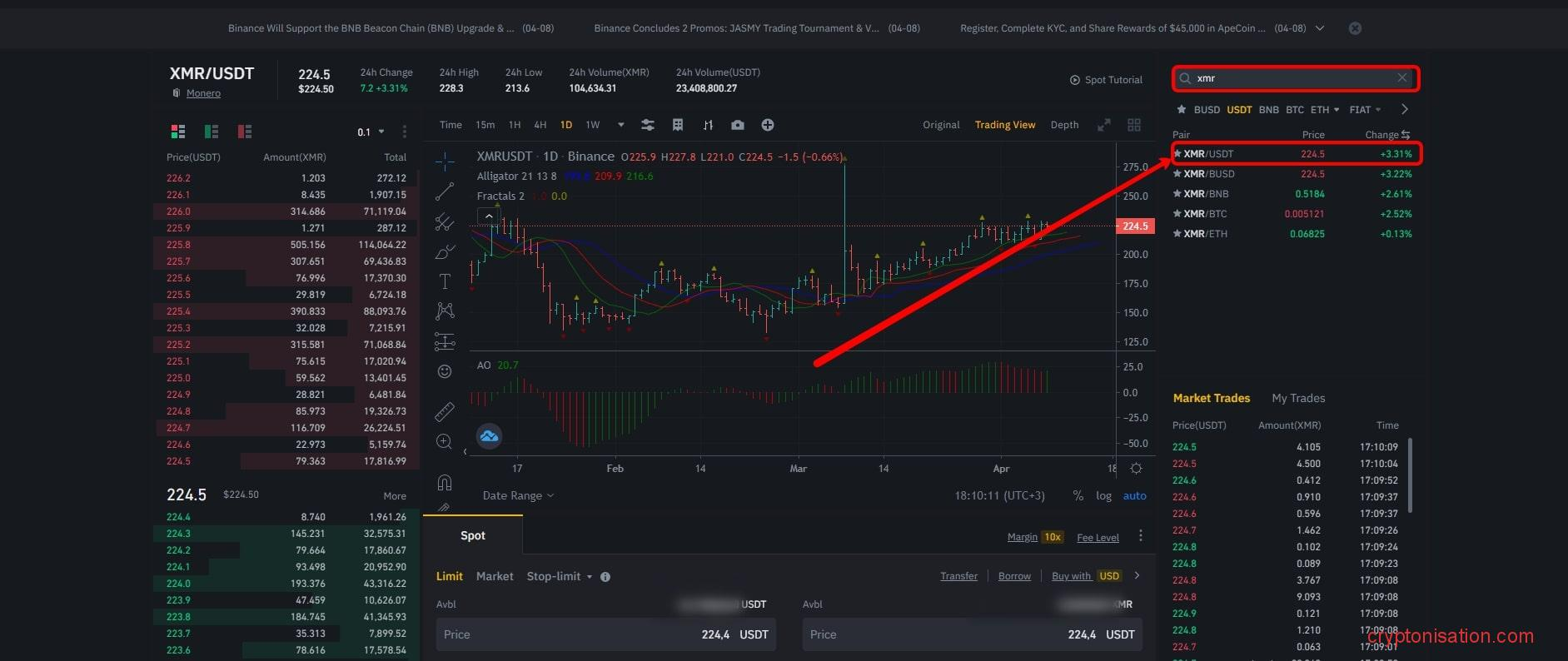This screenshot has width=1568, height=661.
Task: Switch to My Trades tab
Action: (x=1297, y=398)
